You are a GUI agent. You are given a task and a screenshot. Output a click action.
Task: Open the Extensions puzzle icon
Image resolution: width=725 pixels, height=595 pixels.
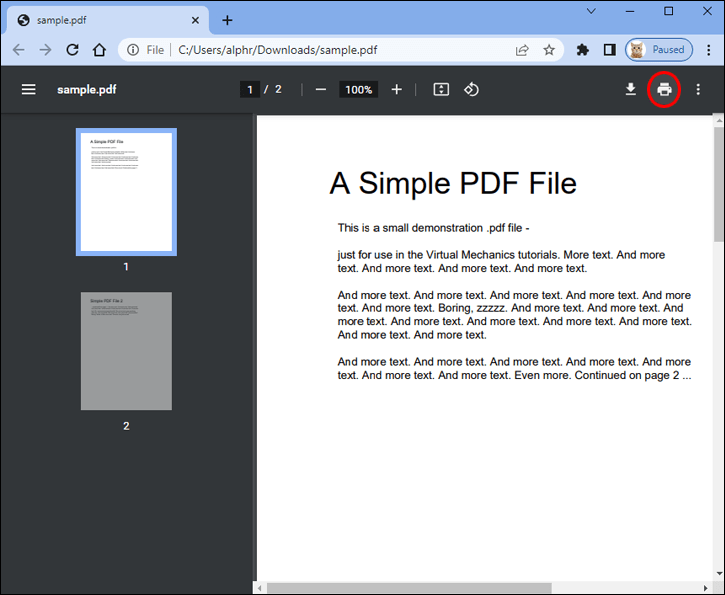click(583, 49)
